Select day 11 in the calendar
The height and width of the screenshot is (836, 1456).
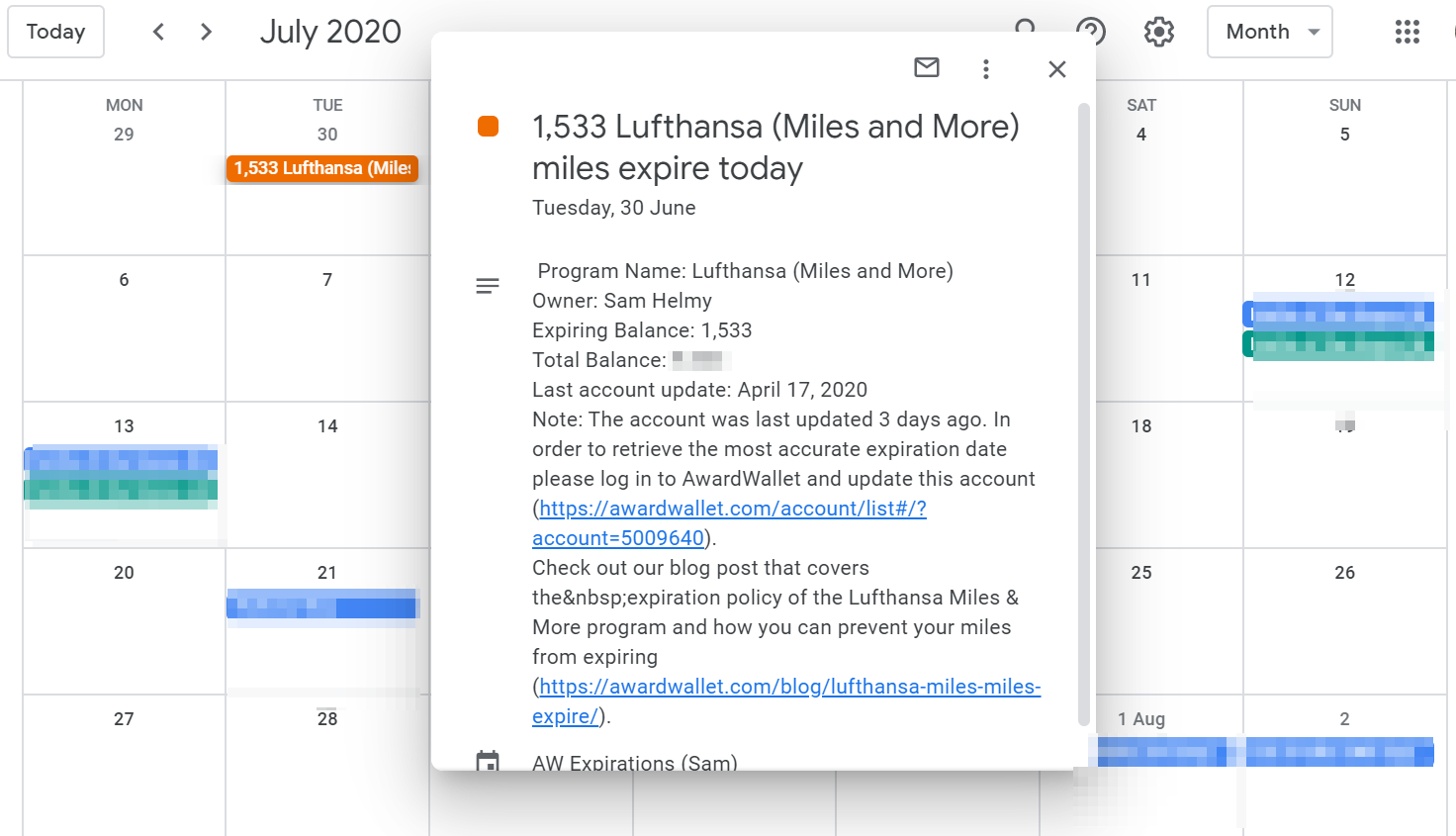[1141, 280]
